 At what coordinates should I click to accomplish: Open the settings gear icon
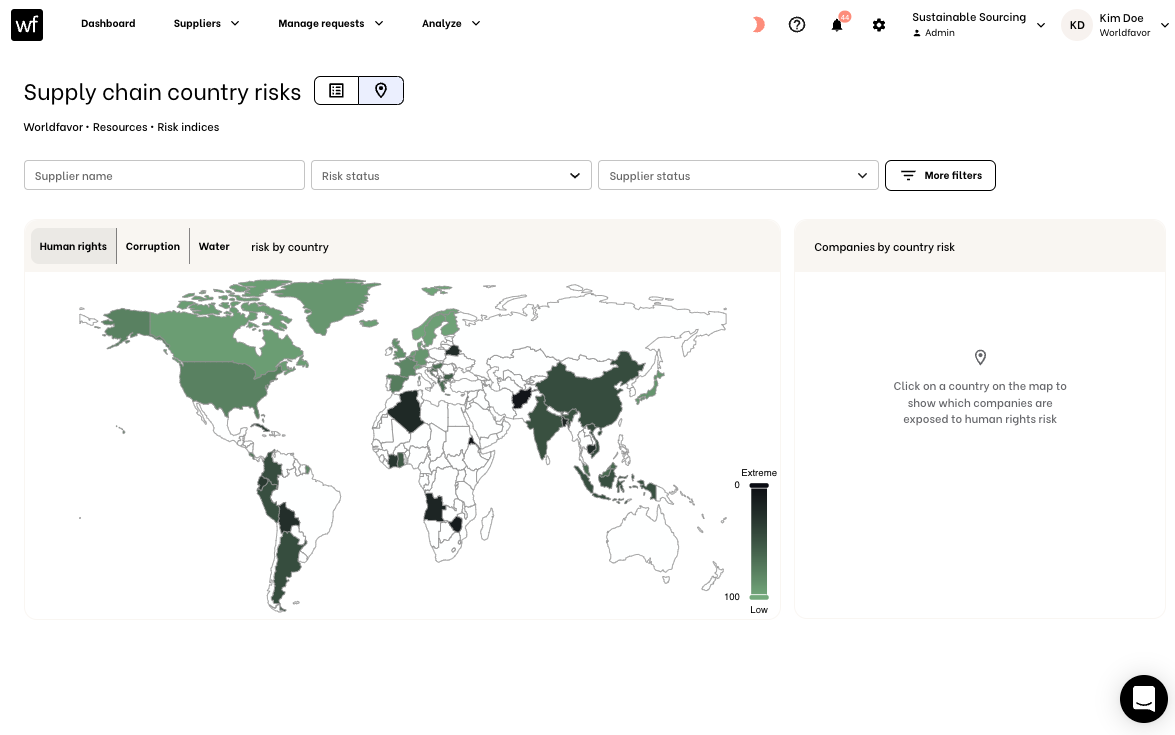pyautogui.click(x=879, y=25)
